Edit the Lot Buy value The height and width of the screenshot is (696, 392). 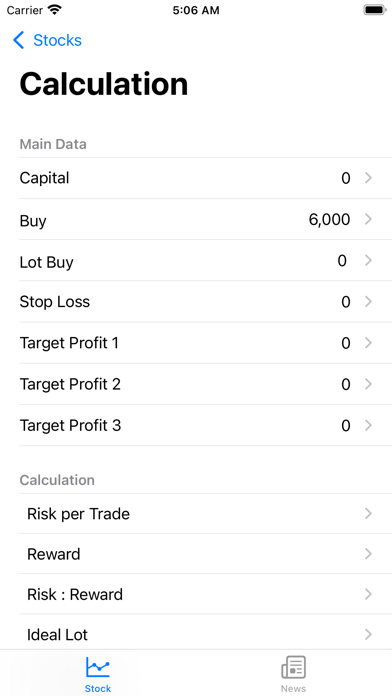[342, 261]
